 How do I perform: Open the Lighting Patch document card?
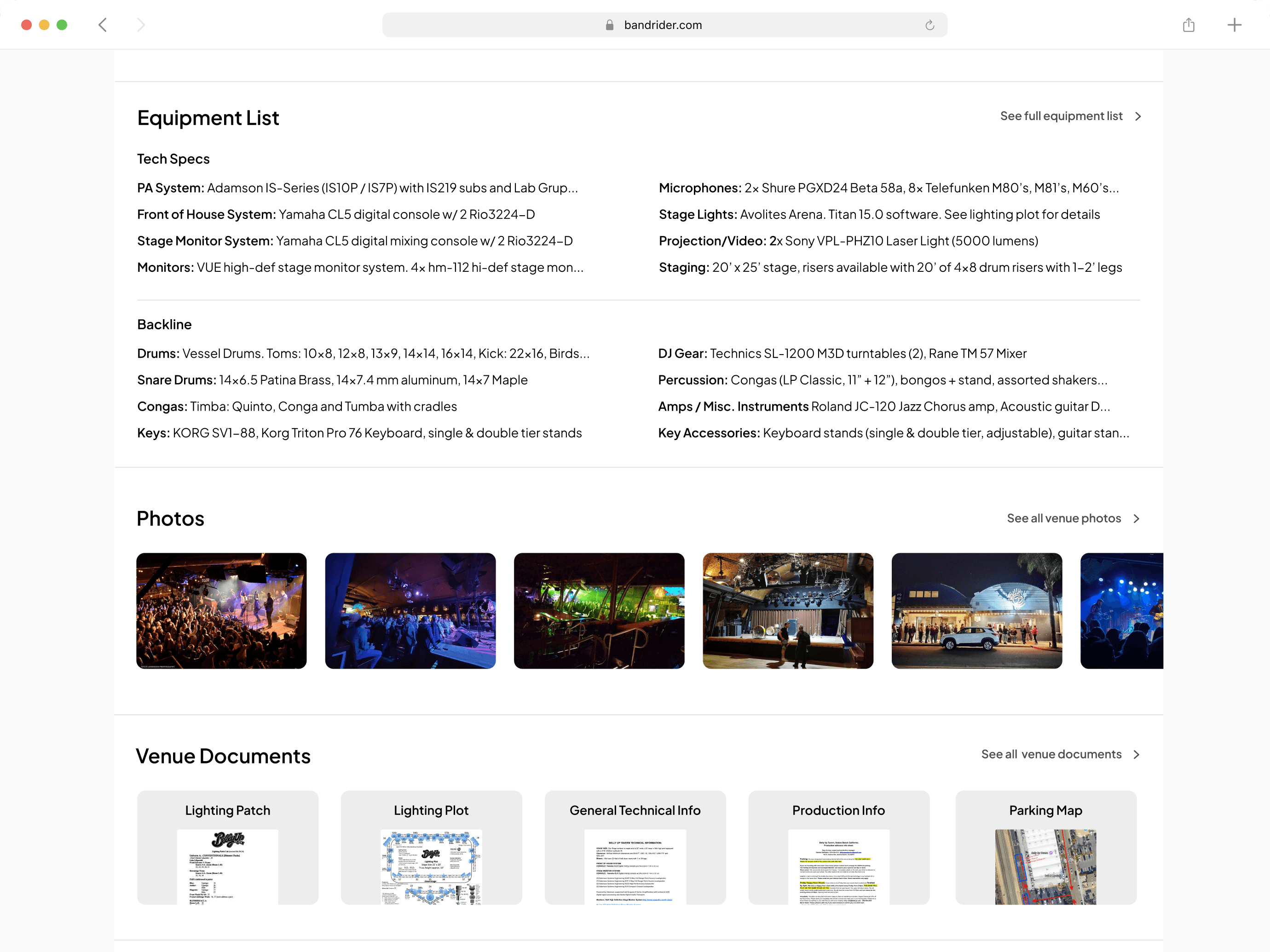pyautogui.click(x=227, y=847)
